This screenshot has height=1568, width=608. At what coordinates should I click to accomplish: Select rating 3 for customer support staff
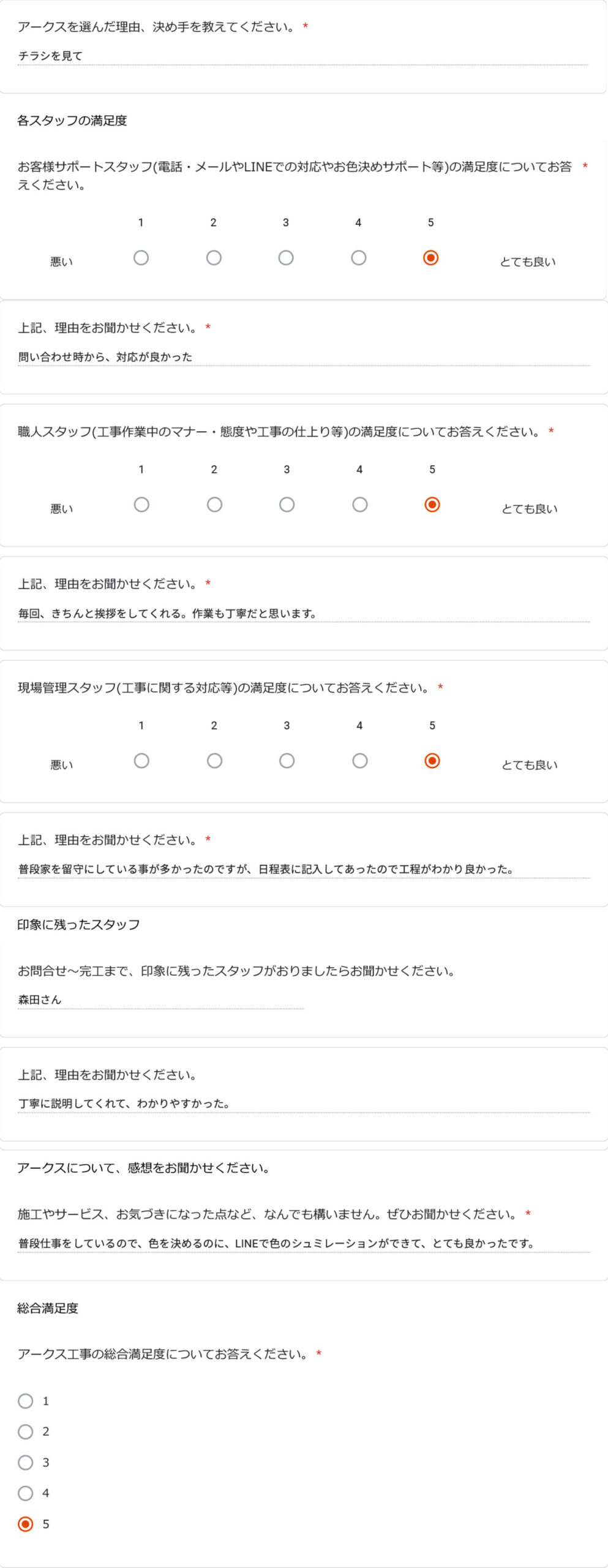(286, 258)
